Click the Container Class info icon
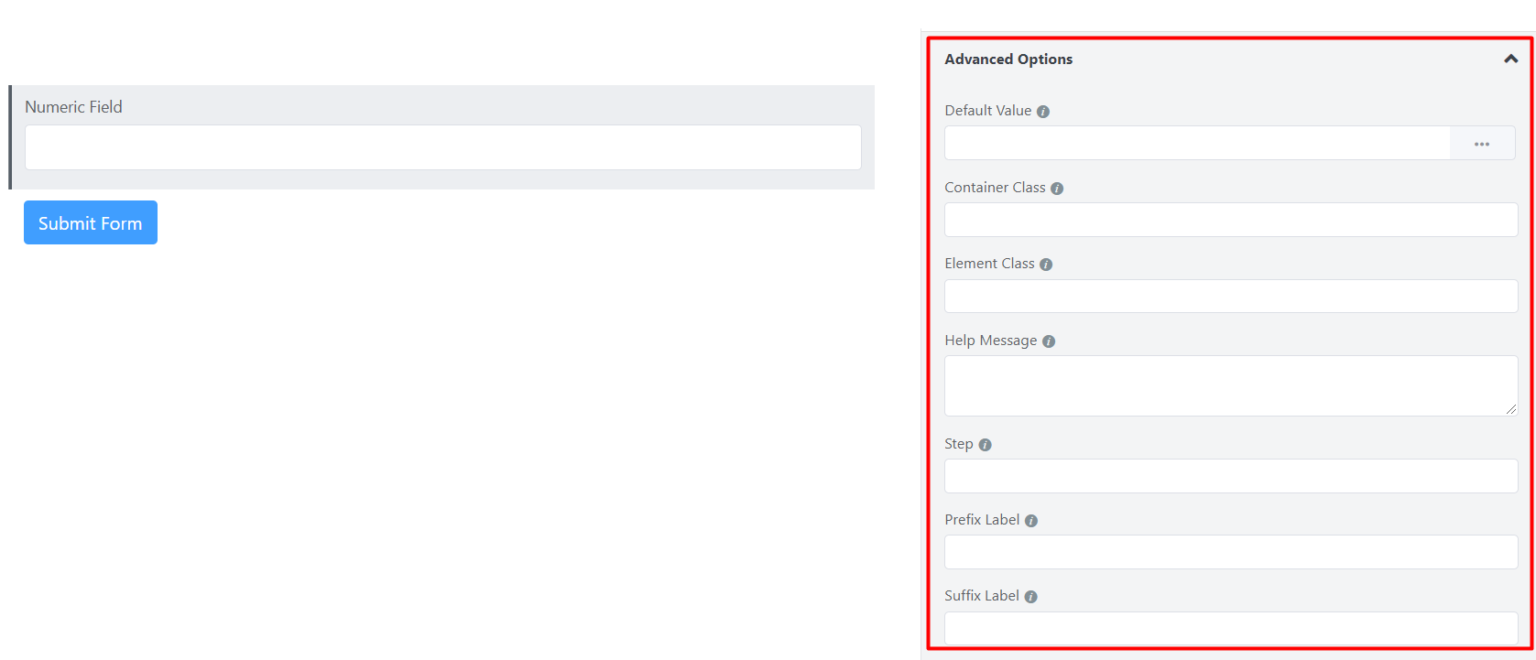 click(x=1058, y=187)
